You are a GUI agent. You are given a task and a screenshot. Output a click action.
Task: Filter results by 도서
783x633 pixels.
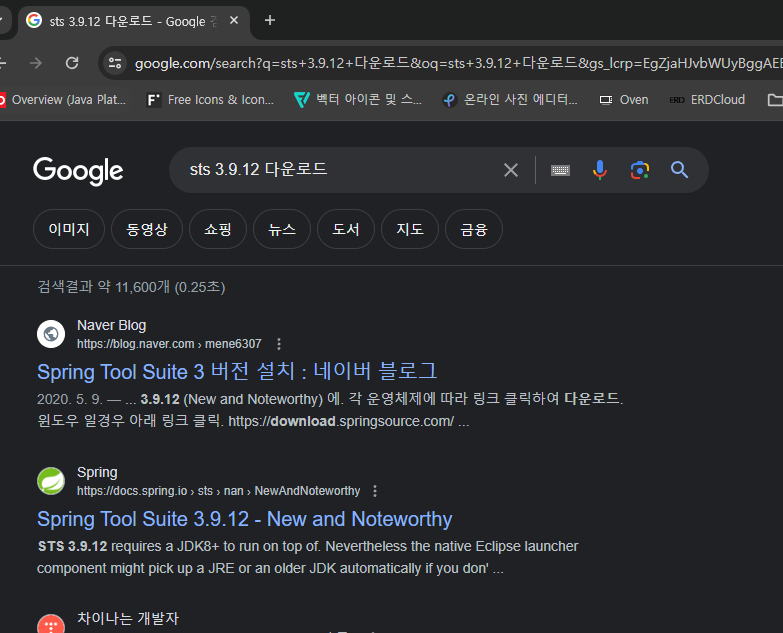(x=346, y=229)
